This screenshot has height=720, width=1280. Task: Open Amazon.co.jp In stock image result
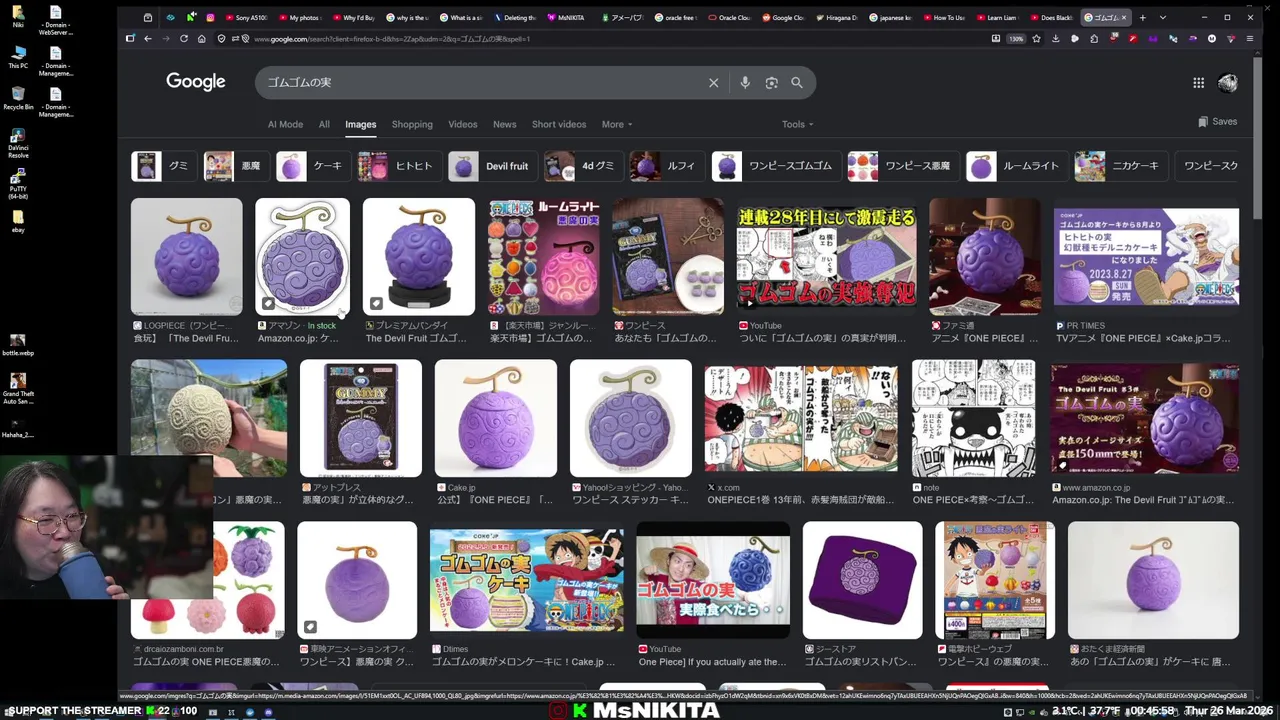point(302,257)
